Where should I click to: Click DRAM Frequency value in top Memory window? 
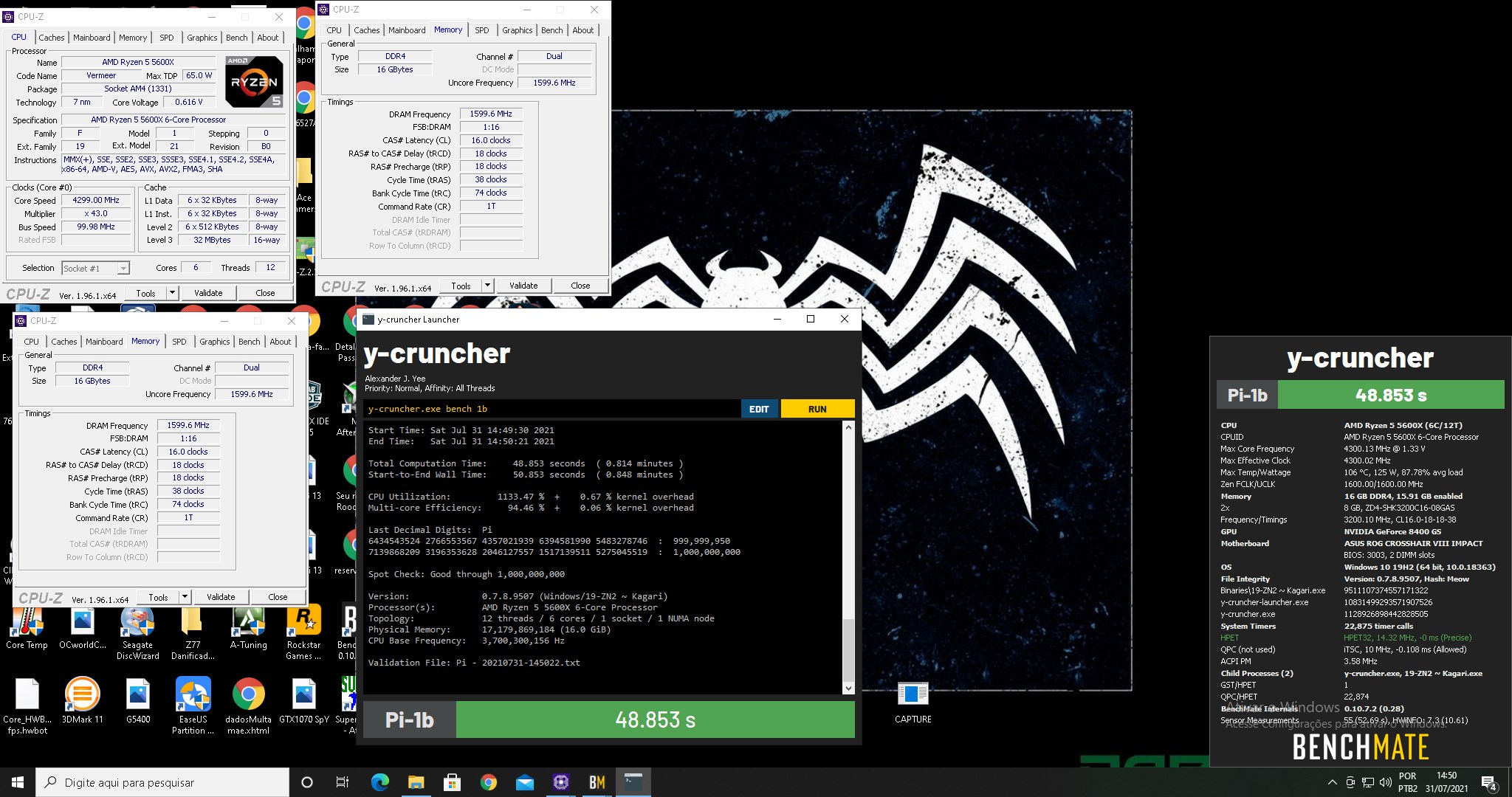(x=491, y=114)
